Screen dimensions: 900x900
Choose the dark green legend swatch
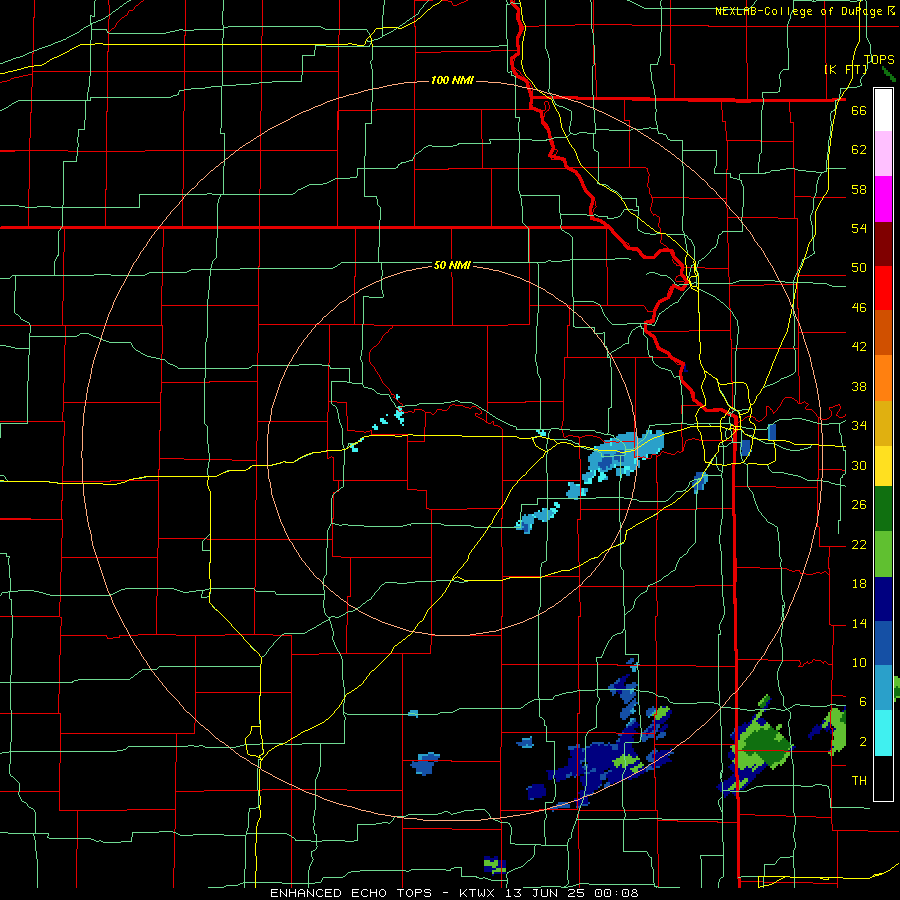pyautogui.click(x=883, y=509)
